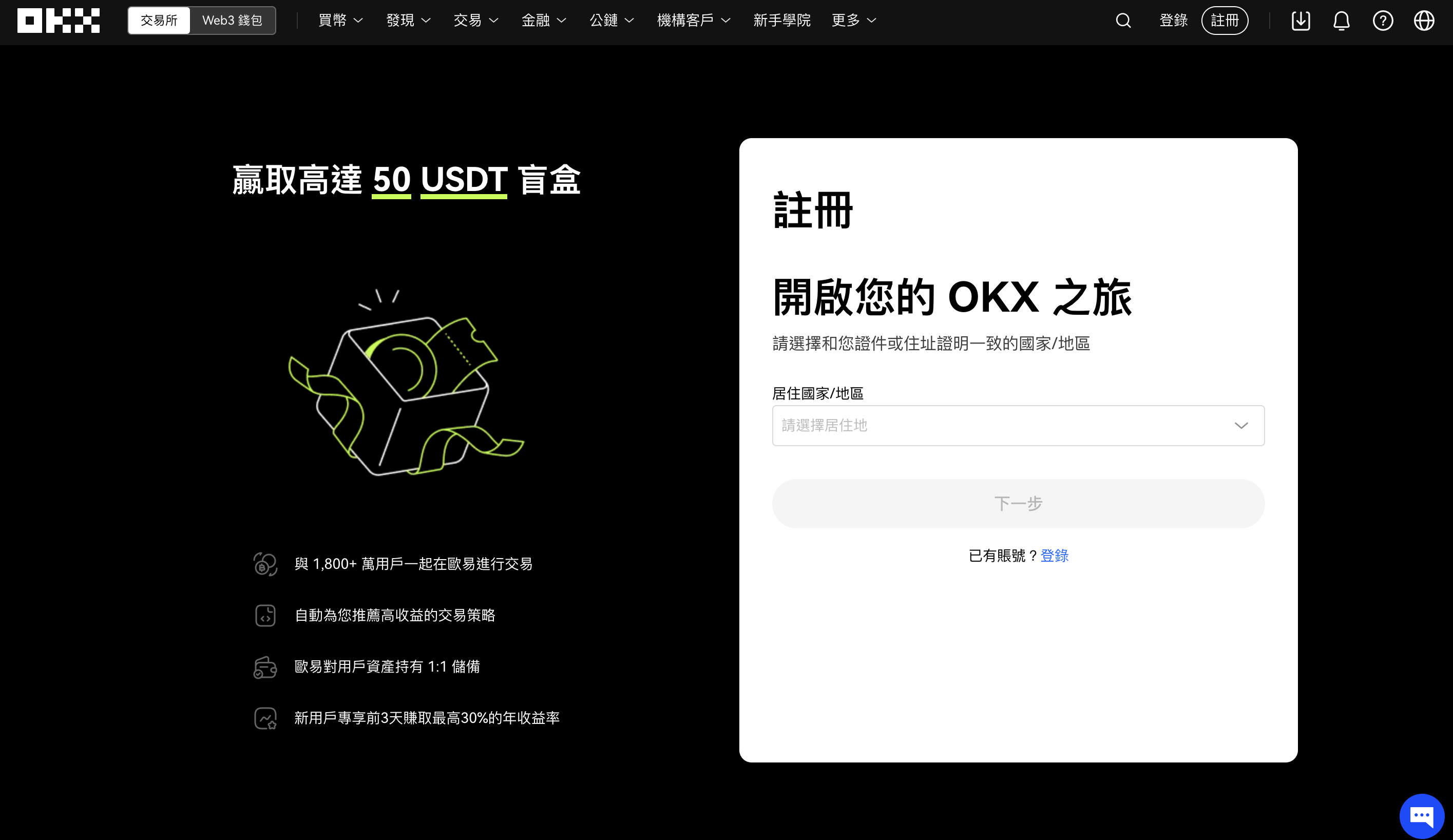Open the help question mark icon
The width and height of the screenshot is (1453, 840).
[x=1383, y=21]
